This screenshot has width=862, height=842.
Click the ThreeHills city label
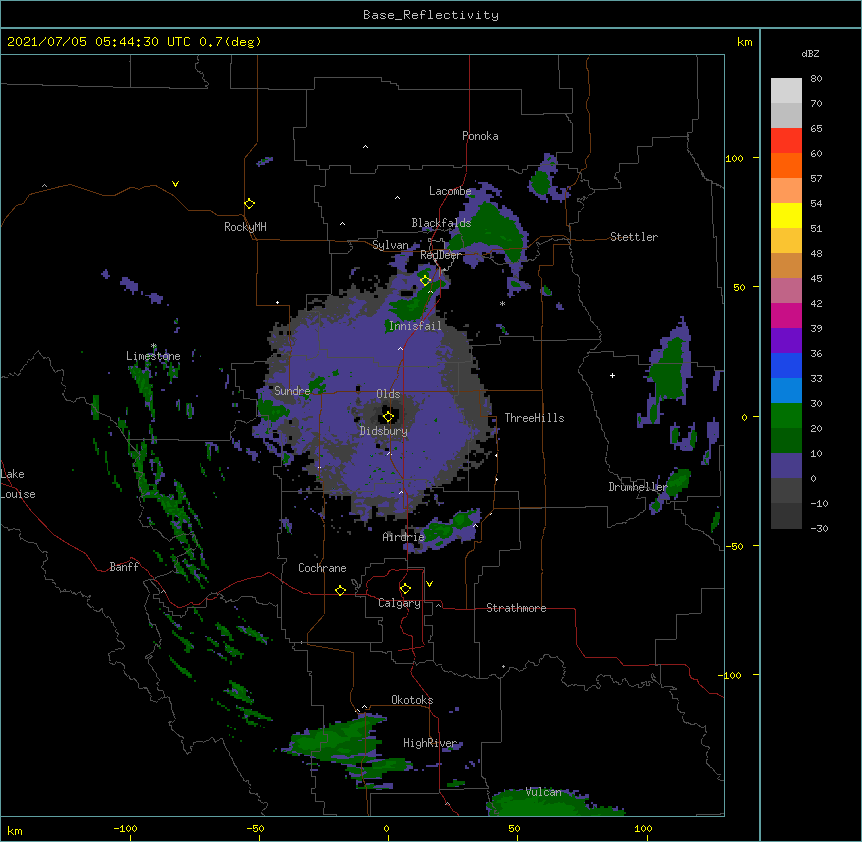coord(534,418)
